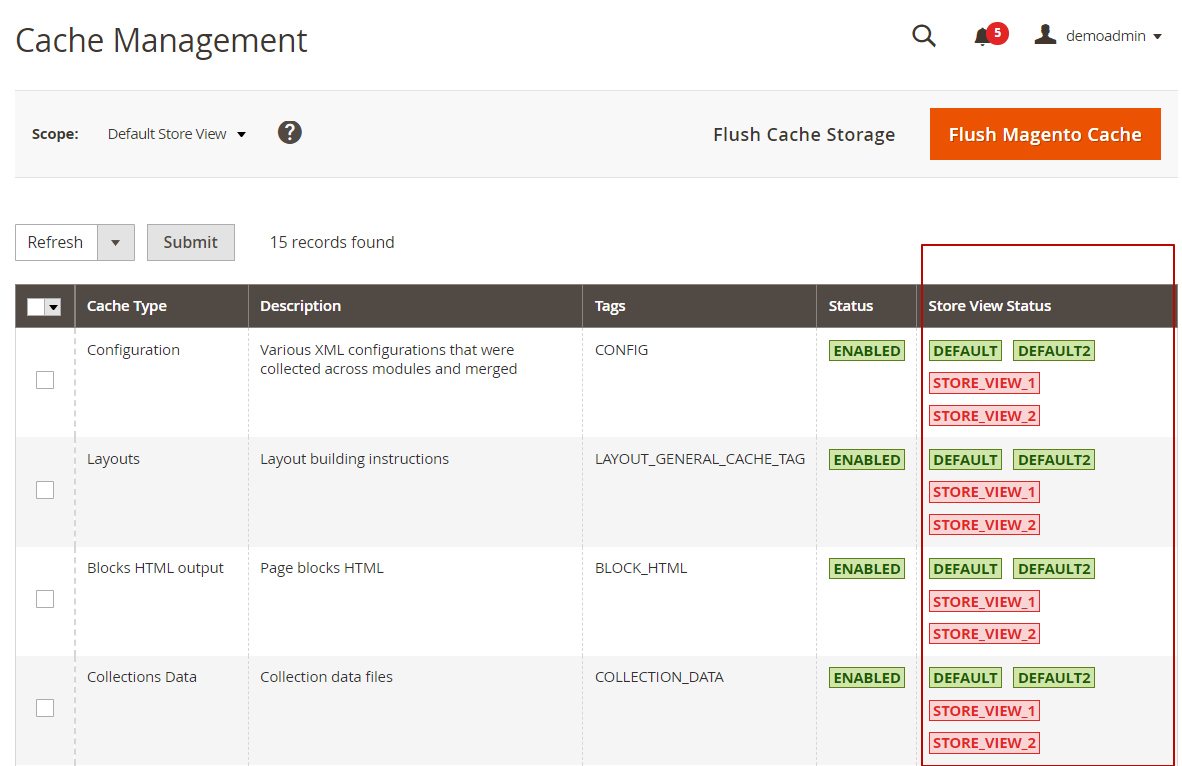
Task: Tick the Configuration row checkbox
Action: coord(45,380)
